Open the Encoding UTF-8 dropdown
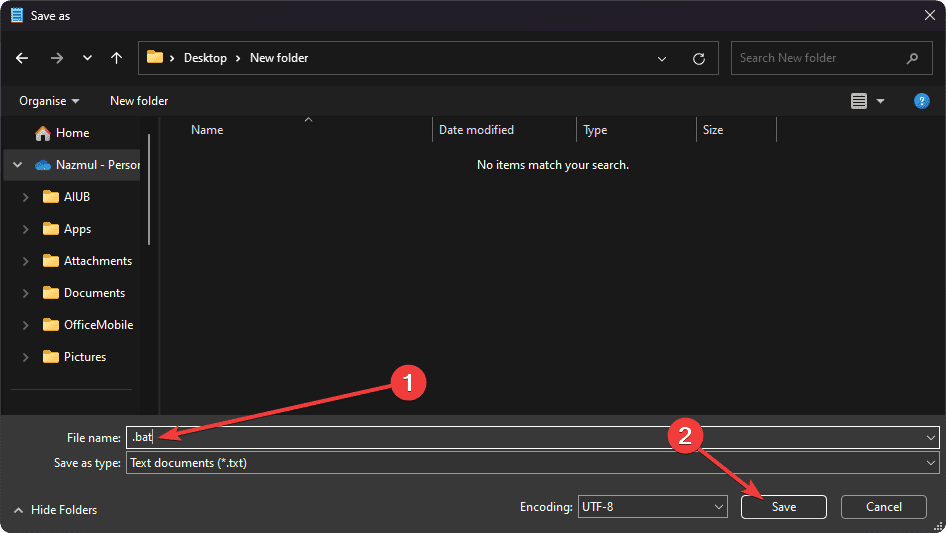The width and height of the screenshot is (946, 533). (652, 507)
